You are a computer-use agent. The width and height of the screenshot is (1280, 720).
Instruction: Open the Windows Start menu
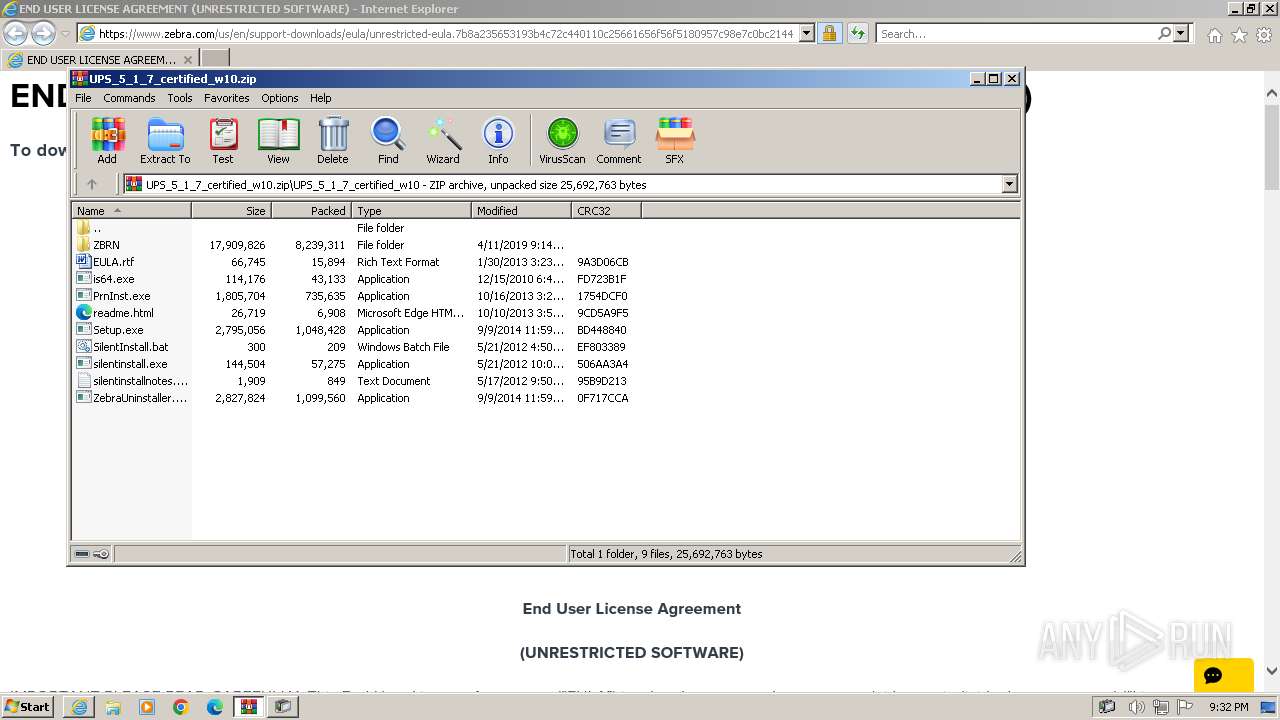point(27,706)
